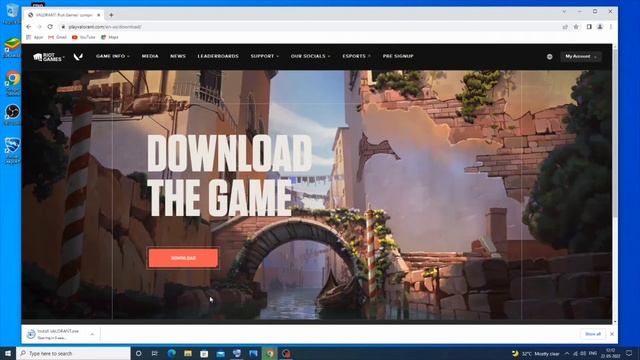Show hidden system tray icons

pyautogui.click(x=567, y=353)
